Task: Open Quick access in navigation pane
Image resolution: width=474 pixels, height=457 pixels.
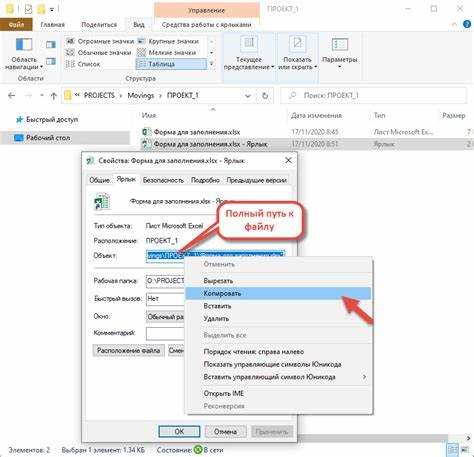Action: coord(48,119)
